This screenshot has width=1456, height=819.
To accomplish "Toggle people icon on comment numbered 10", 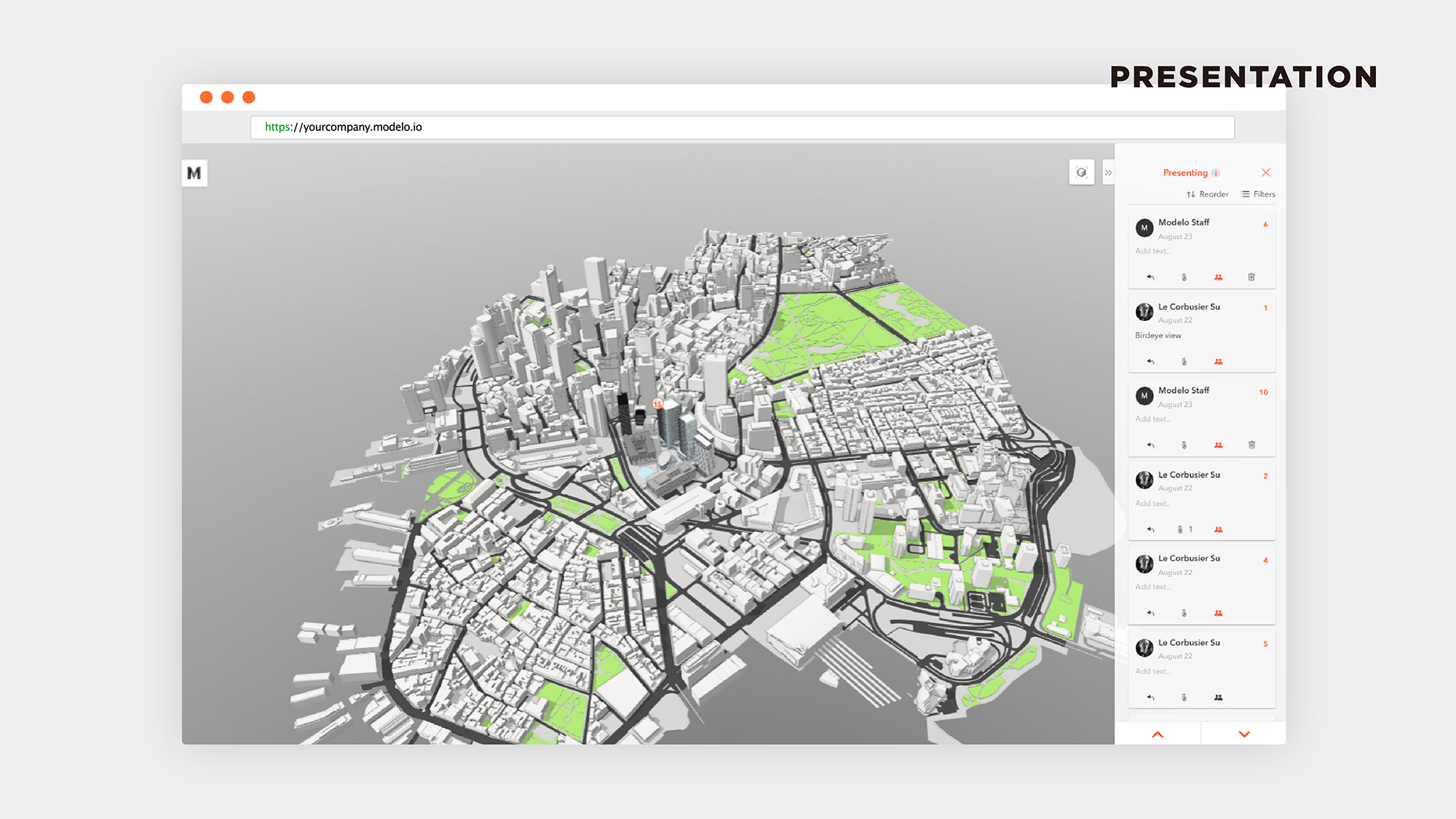I will coord(1218,446).
